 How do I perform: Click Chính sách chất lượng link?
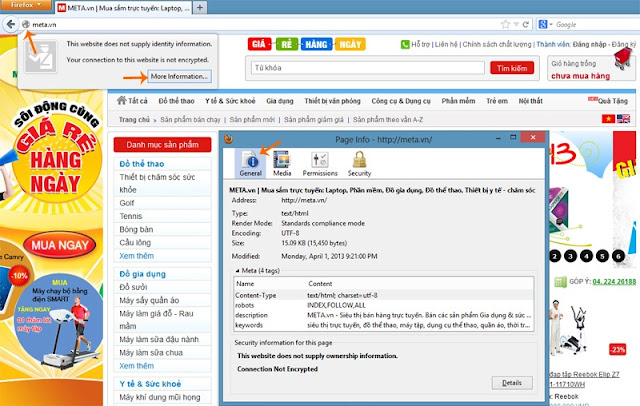pos(497,44)
